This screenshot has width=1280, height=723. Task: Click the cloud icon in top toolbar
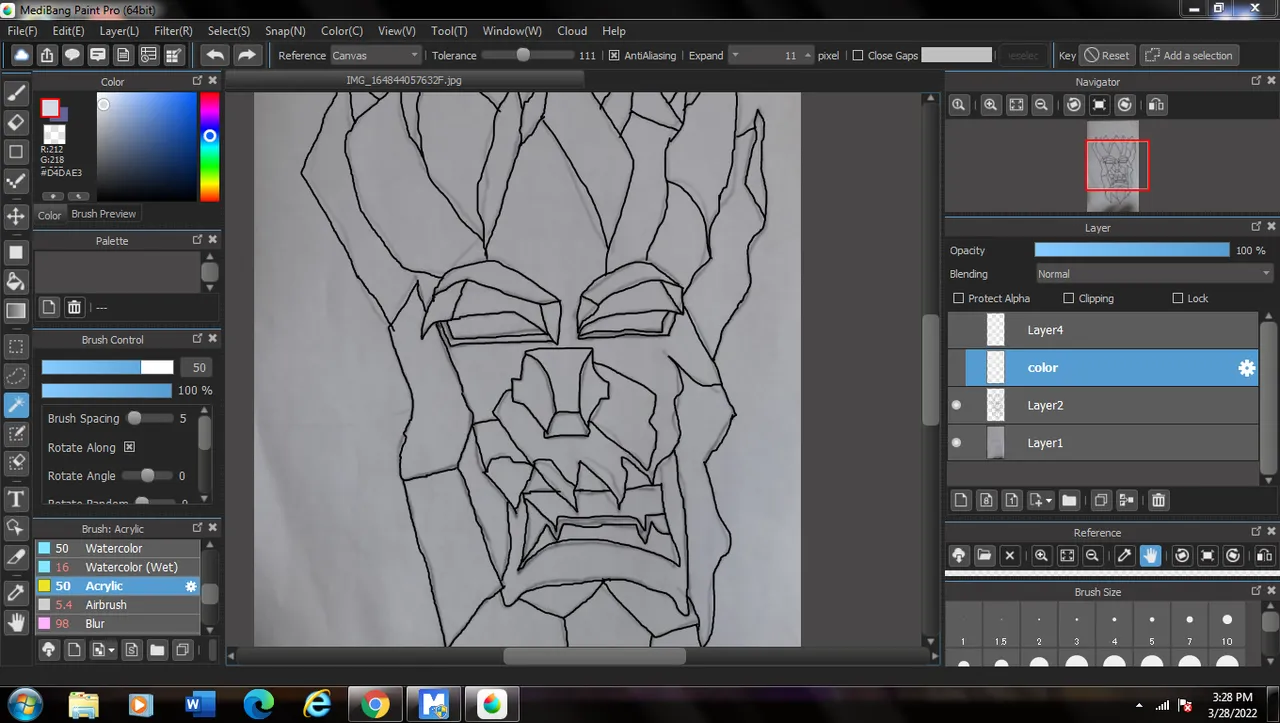point(21,55)
